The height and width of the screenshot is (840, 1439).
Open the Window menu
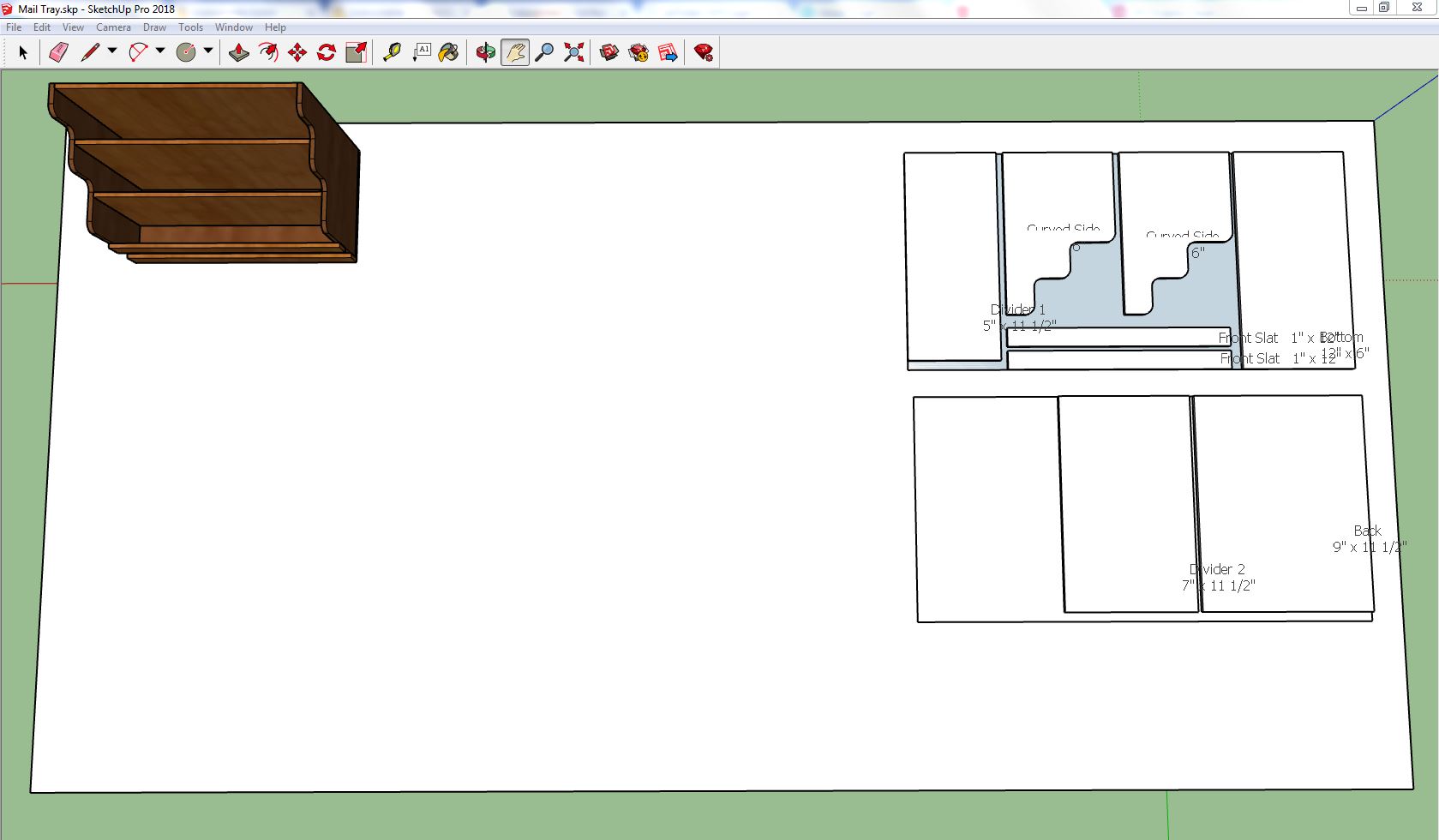point(233,27)
